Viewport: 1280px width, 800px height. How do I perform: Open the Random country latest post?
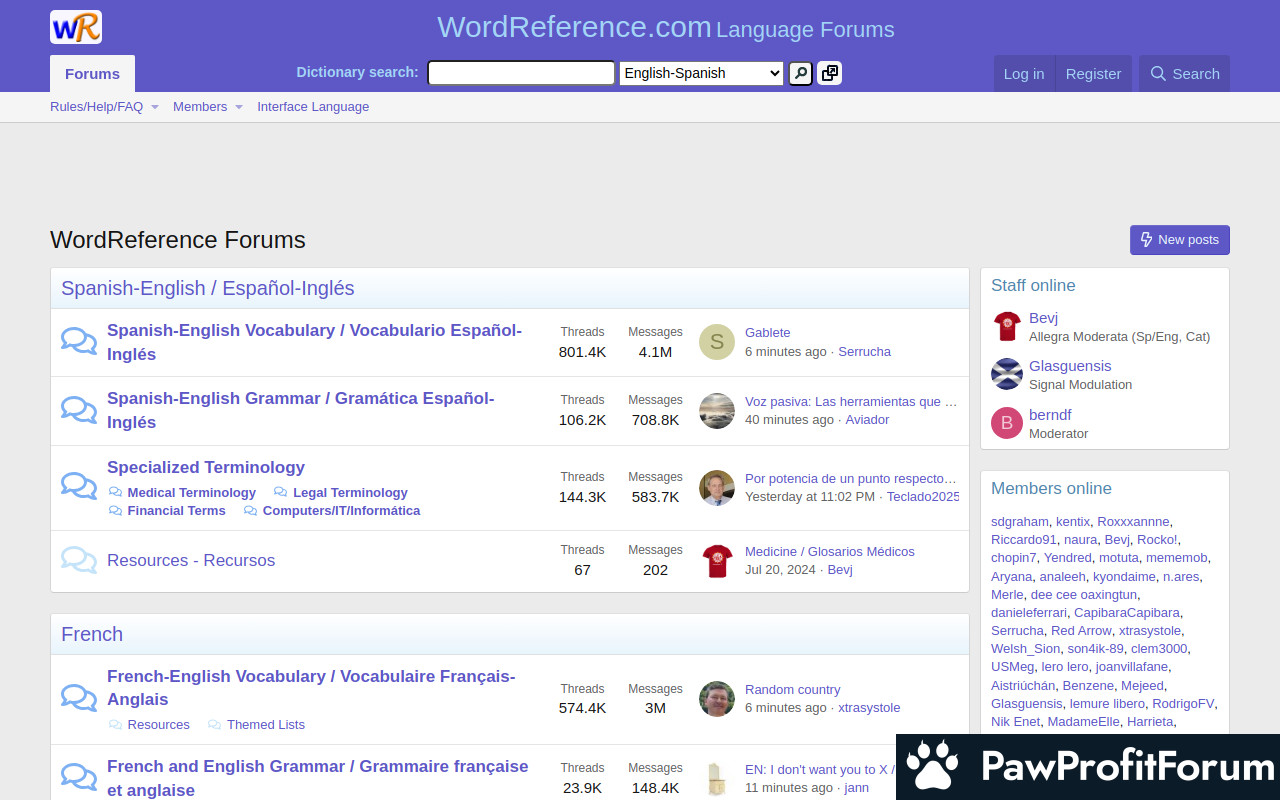pos(792,689)
